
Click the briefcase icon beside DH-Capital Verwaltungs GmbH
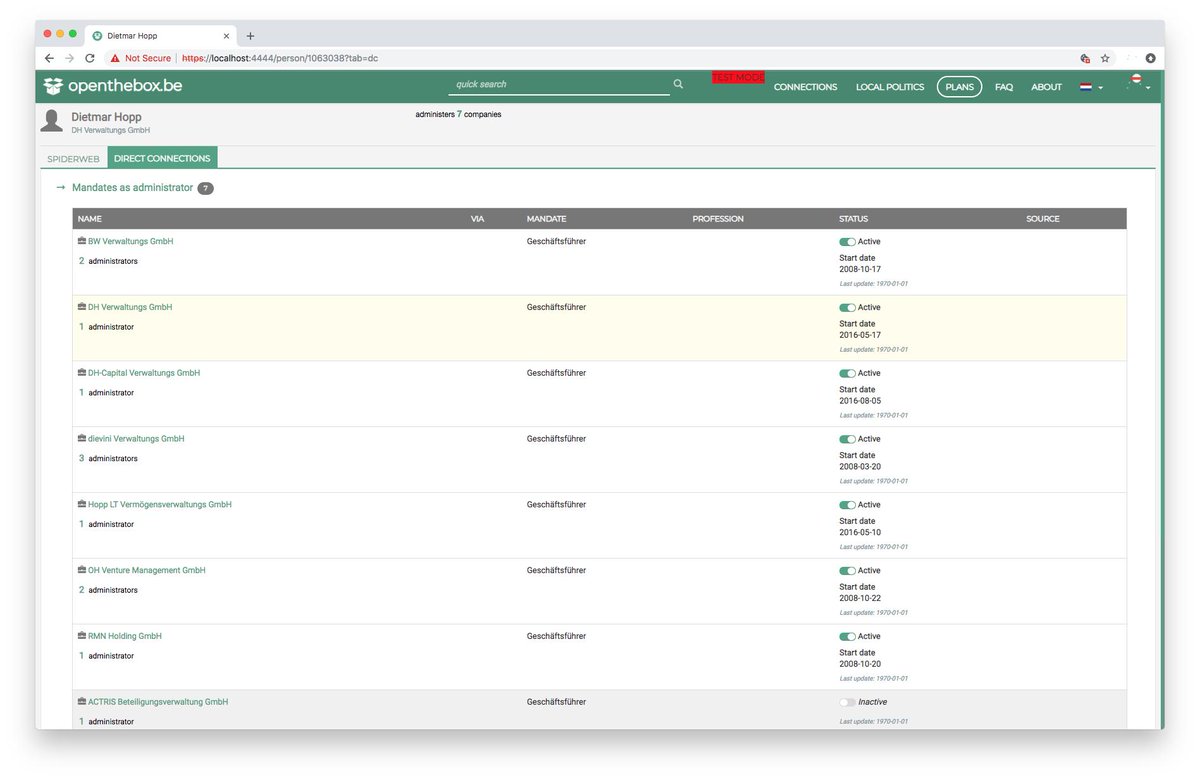tap(82, 373)
